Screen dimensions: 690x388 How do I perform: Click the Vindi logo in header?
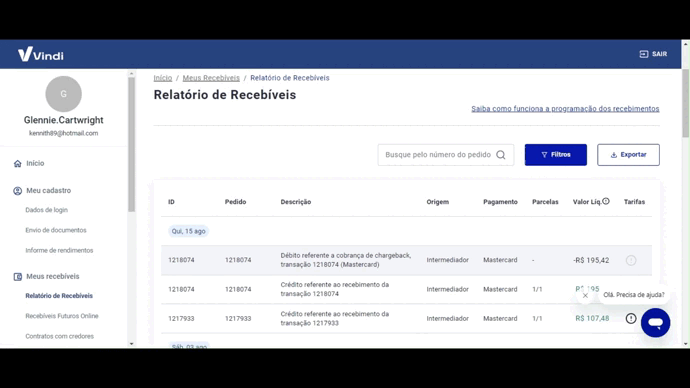click(40, 54)
